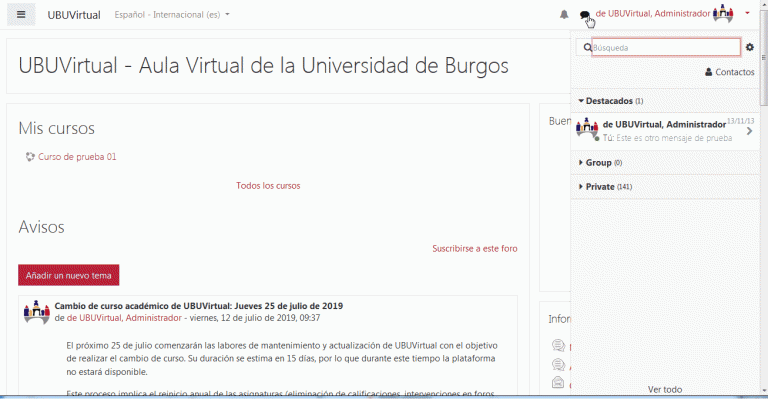This screenshot has width=768, height=399.
Task: Click Ver todo in messaging panel
Action: click(x=665, y=389)
